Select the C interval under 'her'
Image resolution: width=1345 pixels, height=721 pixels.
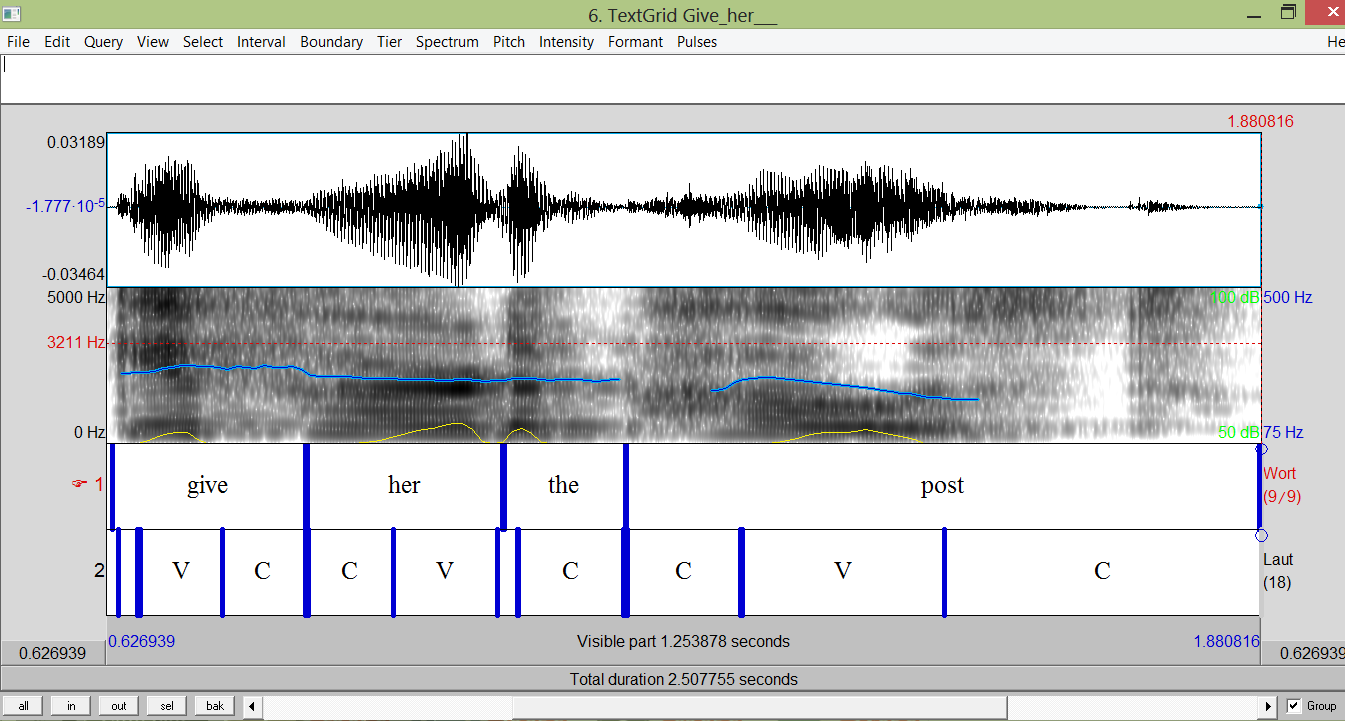coord(350,572)
